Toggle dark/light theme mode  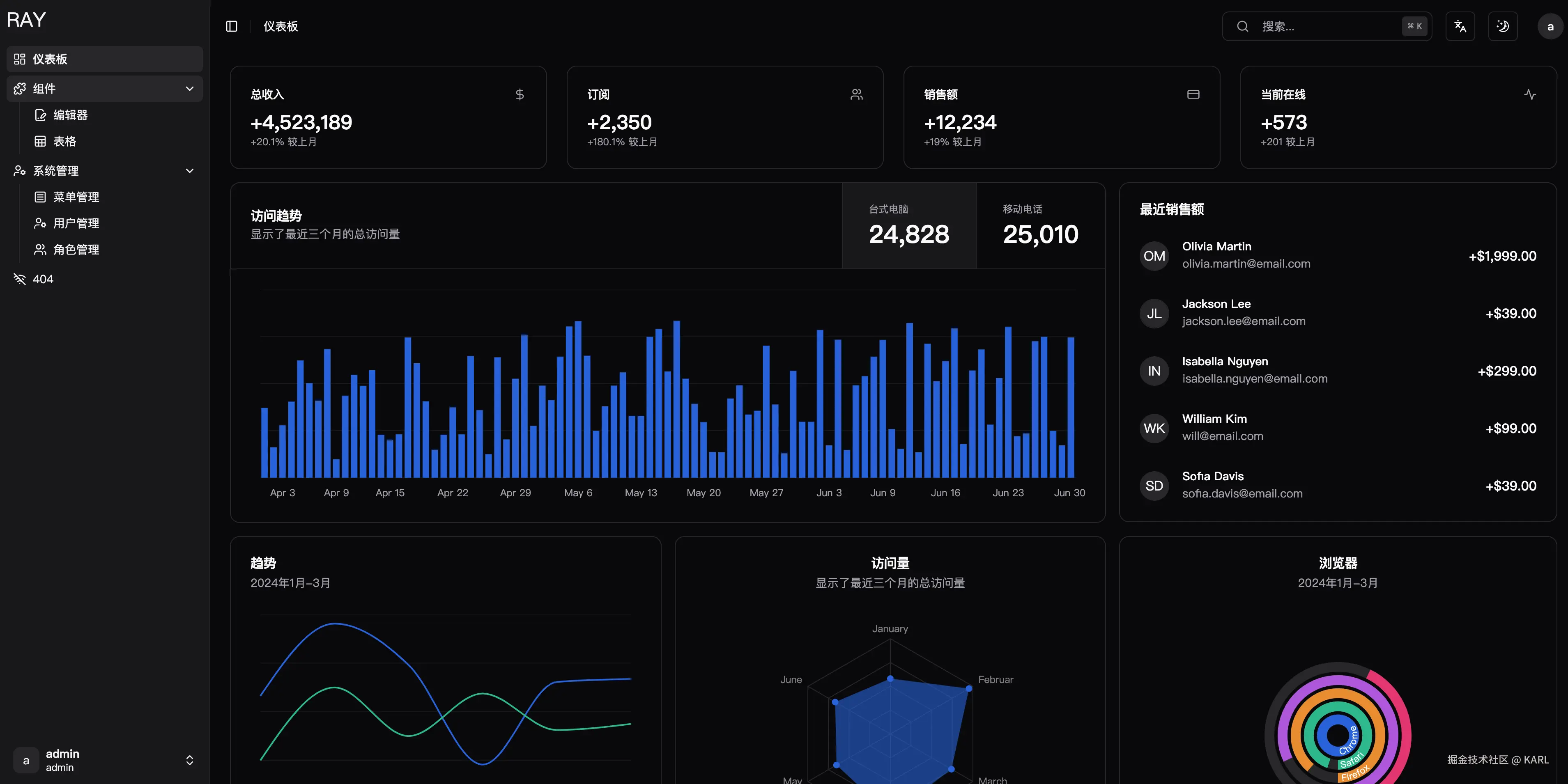(x=1502, y=26)
